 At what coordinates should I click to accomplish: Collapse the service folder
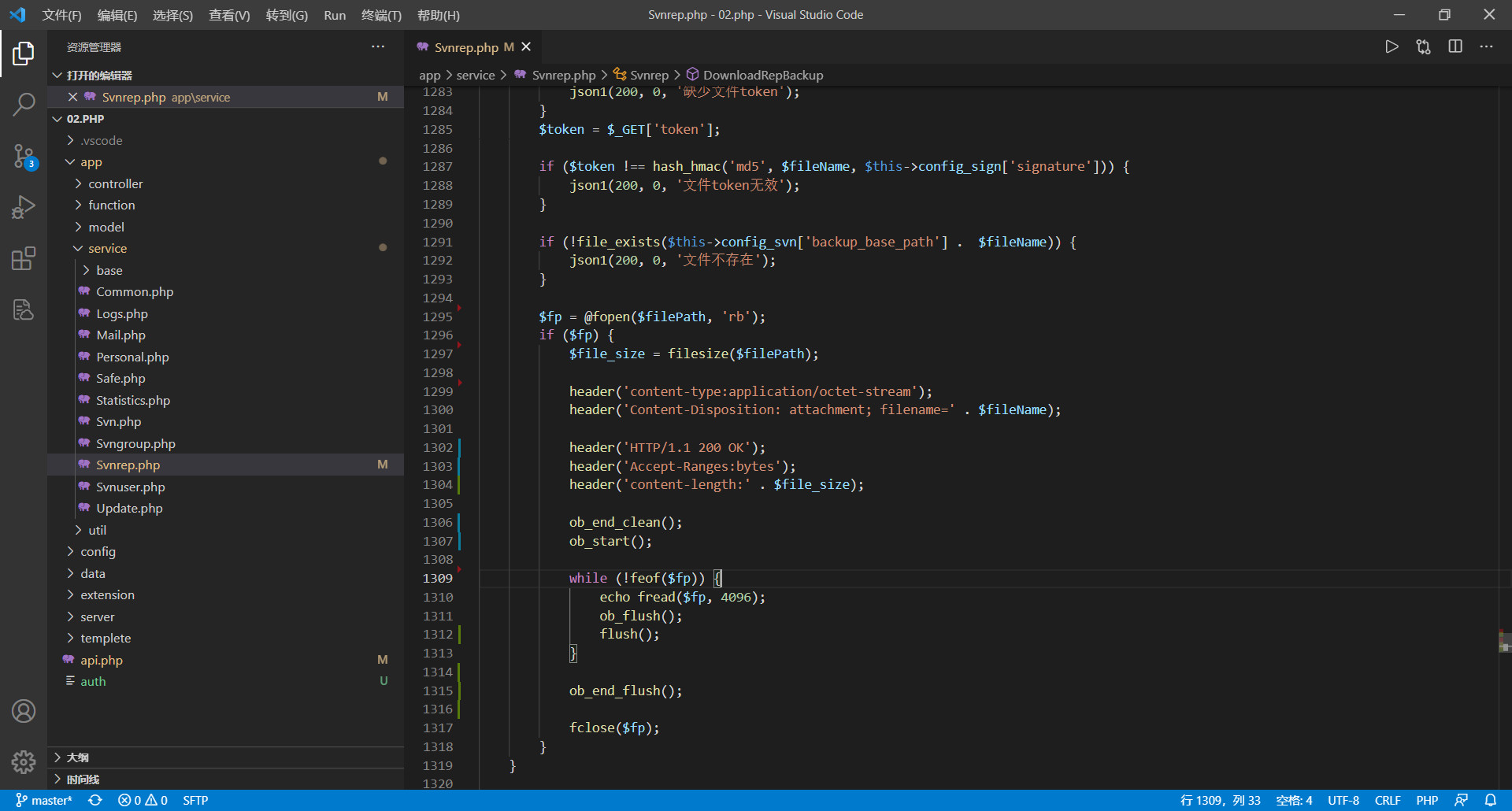(x=107, y=248)
